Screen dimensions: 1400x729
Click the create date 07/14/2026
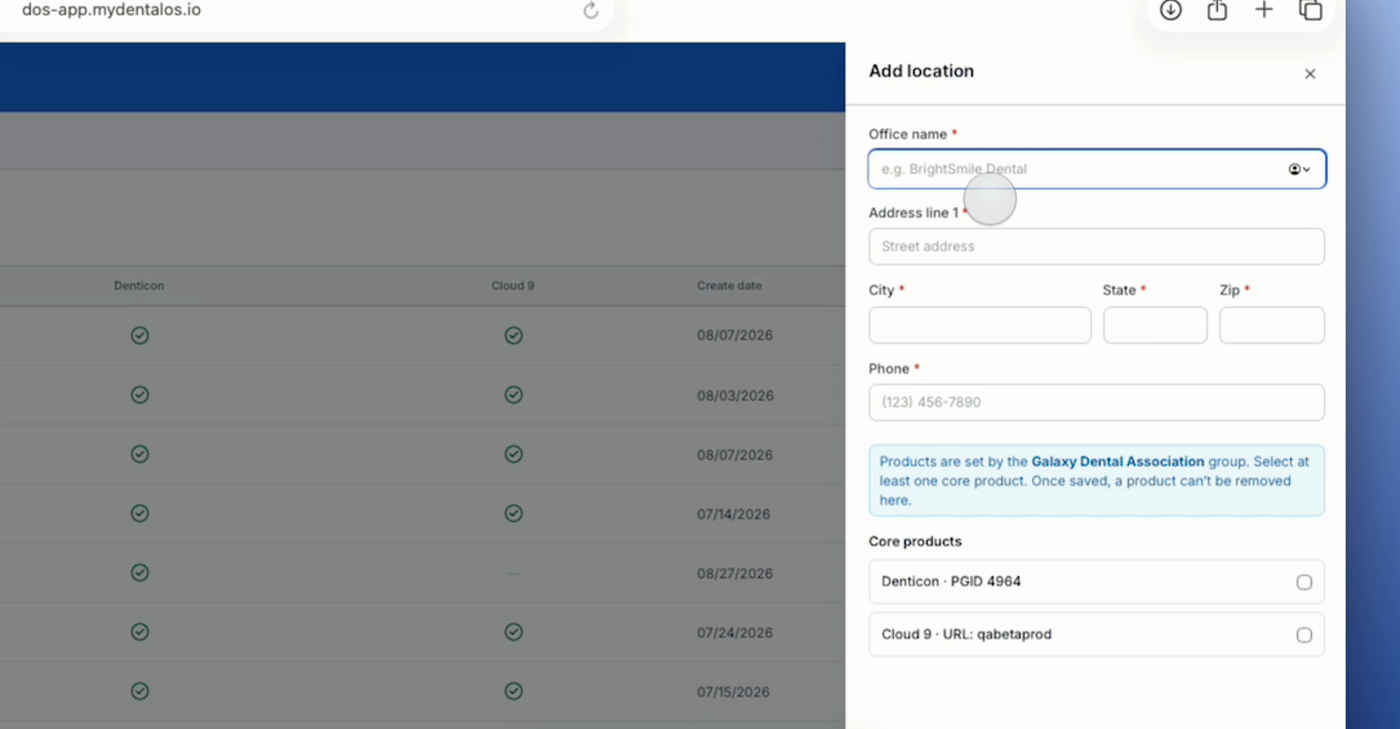(733, 514)
